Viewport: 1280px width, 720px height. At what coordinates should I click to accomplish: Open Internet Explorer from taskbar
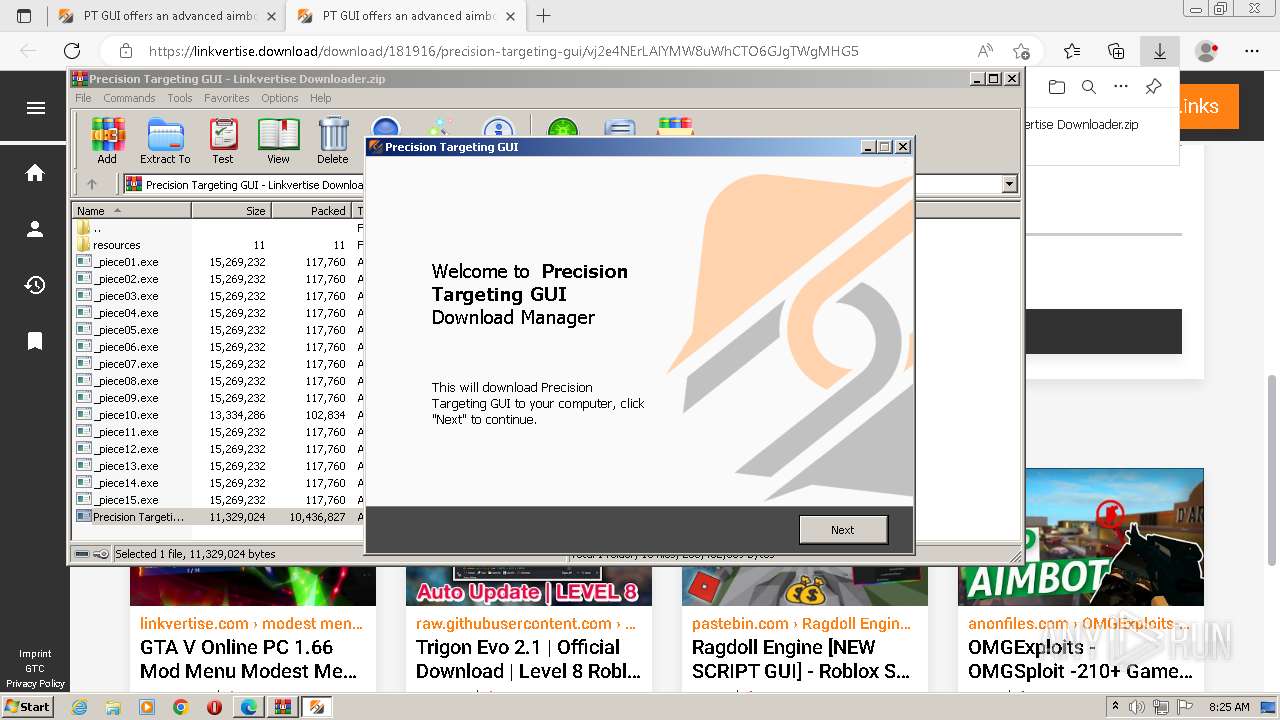pos(79,707)
